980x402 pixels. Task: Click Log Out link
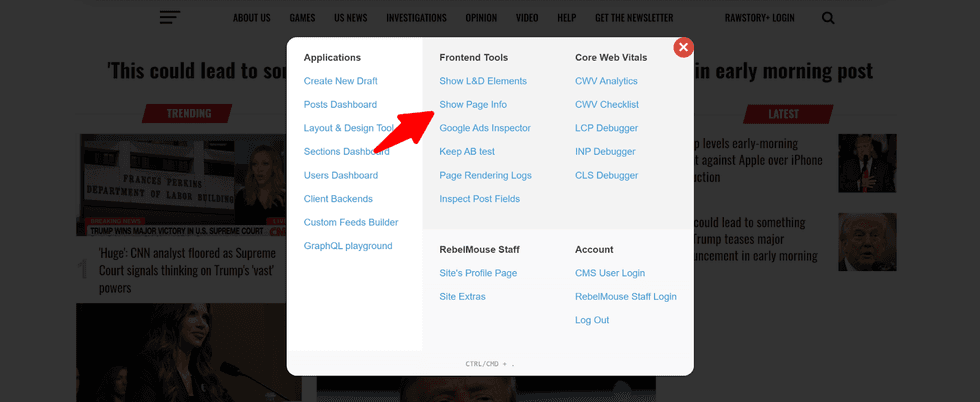pyautogui.click(x=592, y=320)
